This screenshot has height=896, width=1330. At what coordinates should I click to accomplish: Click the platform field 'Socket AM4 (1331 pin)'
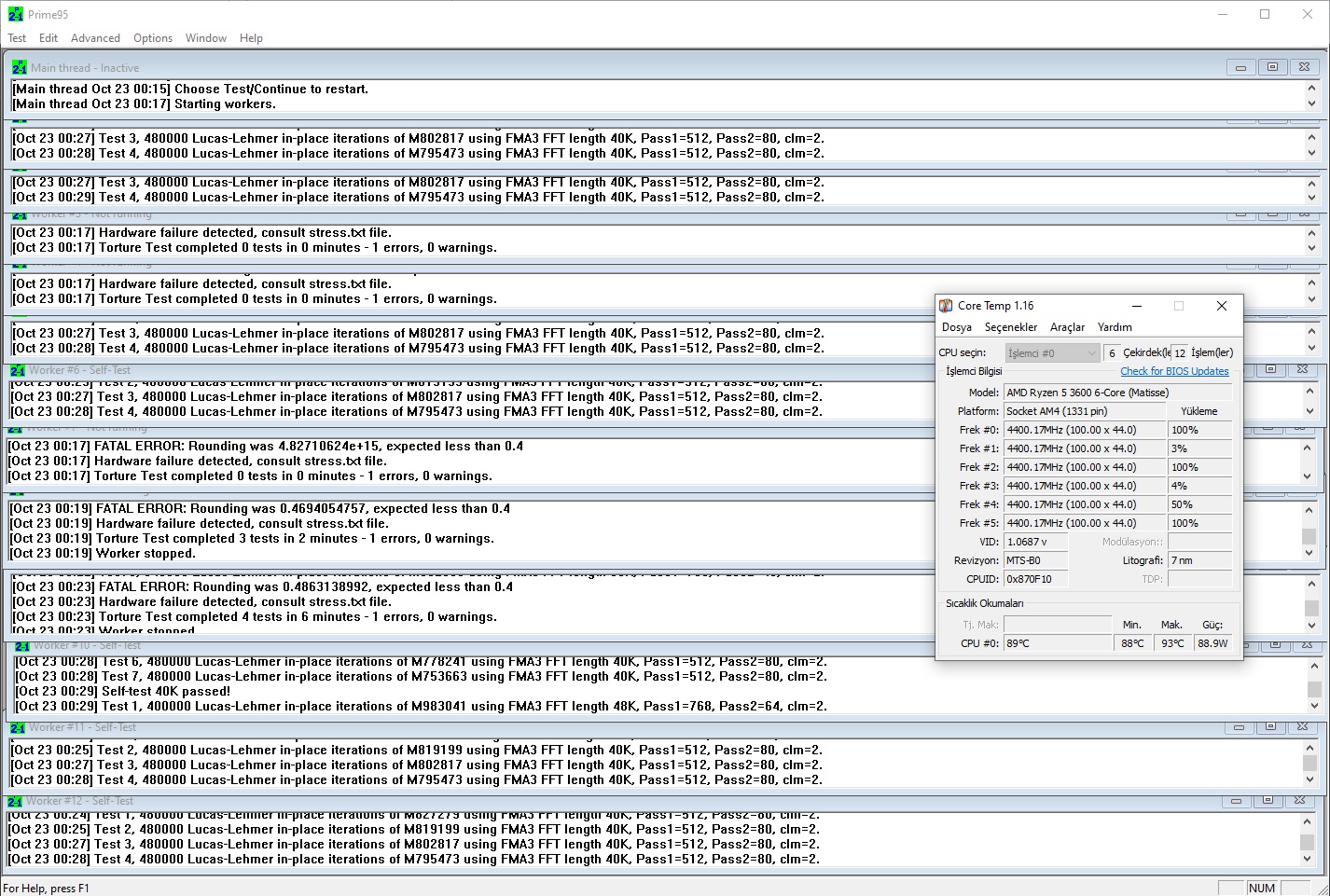(1085, 411)
